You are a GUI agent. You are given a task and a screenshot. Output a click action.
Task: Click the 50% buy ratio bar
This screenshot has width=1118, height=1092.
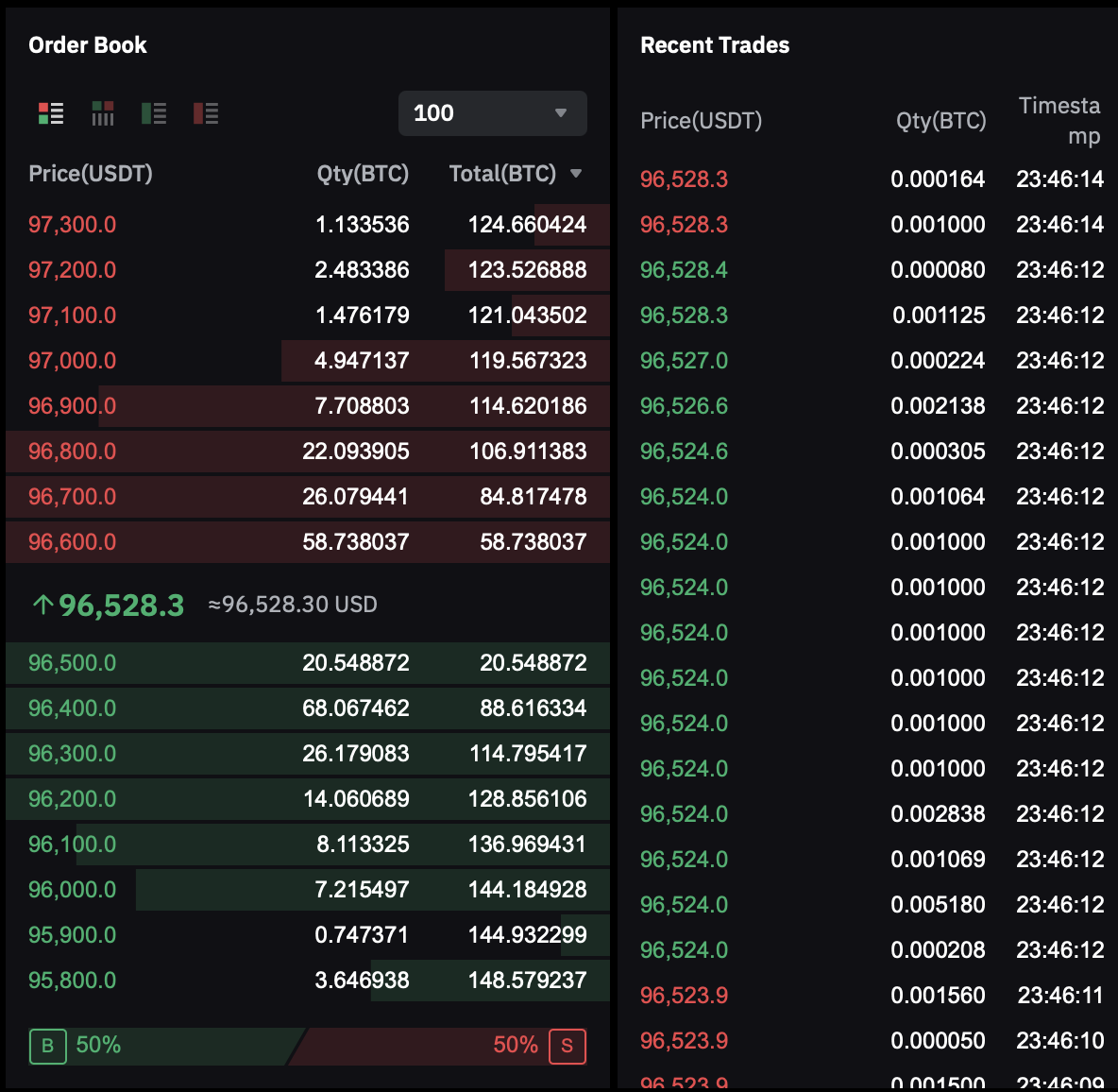point(167,1047)
